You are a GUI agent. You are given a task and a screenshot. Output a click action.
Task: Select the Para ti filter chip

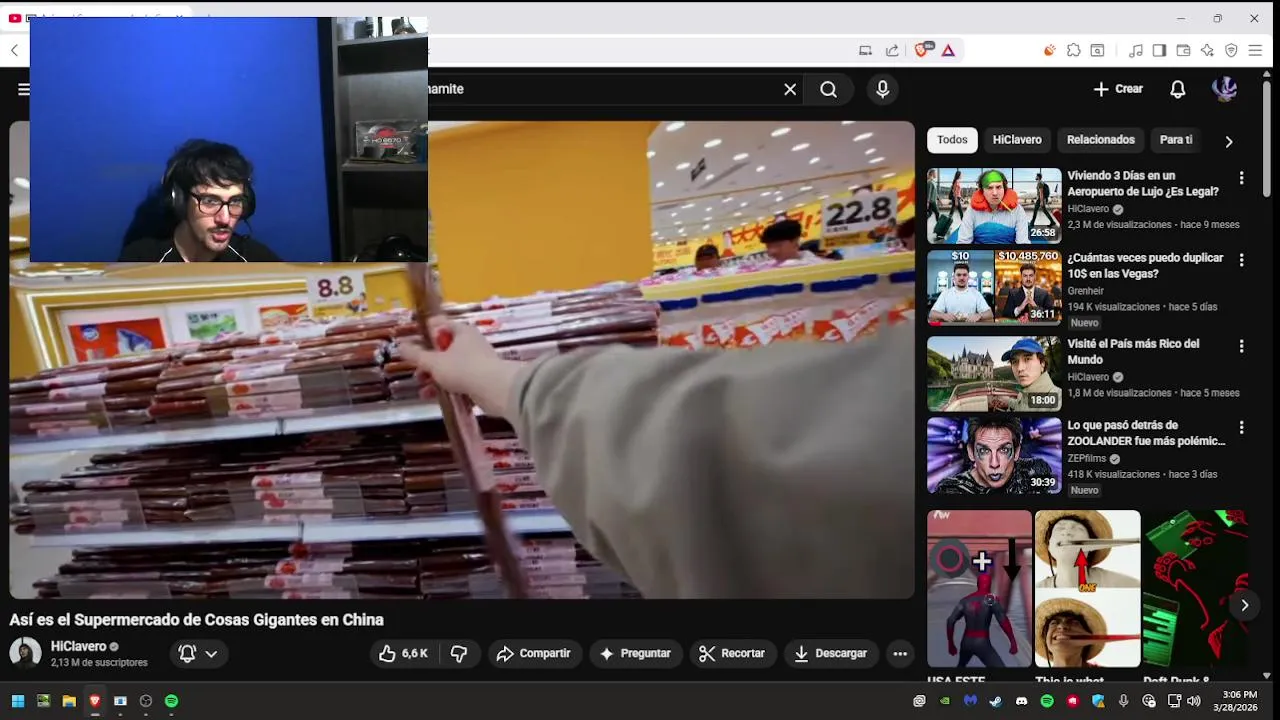(1175, 140)
